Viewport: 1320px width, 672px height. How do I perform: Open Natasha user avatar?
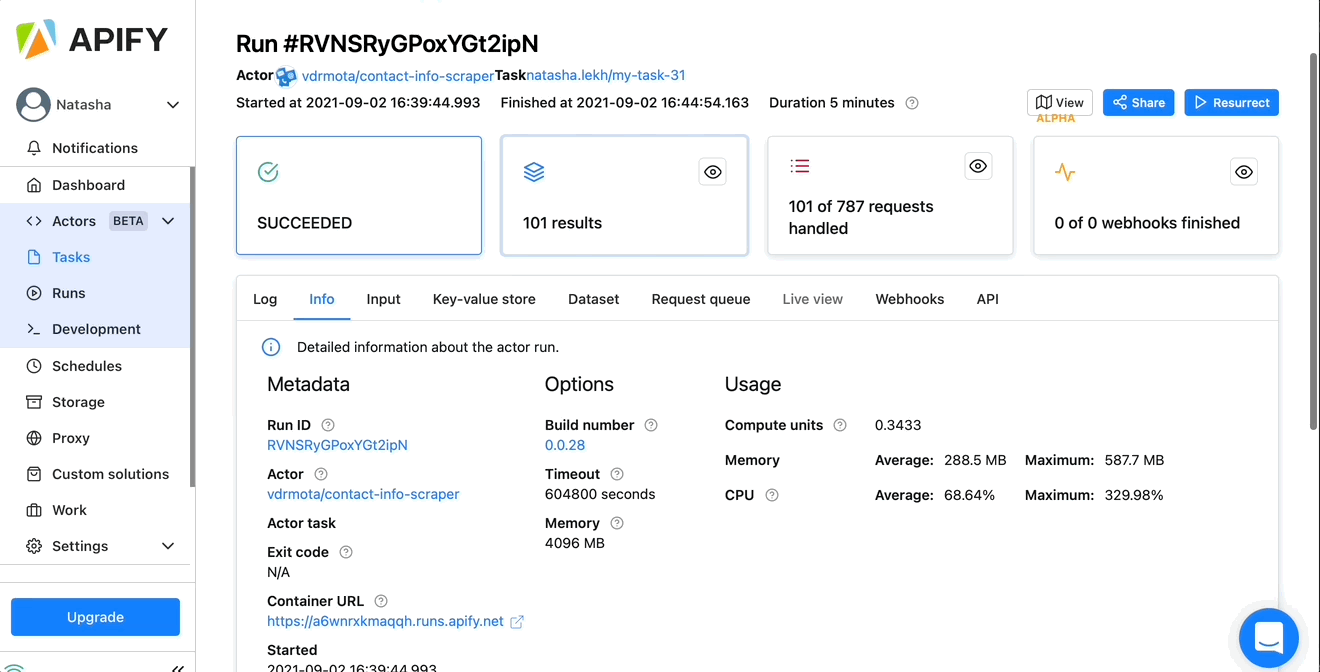pos(33,104)
